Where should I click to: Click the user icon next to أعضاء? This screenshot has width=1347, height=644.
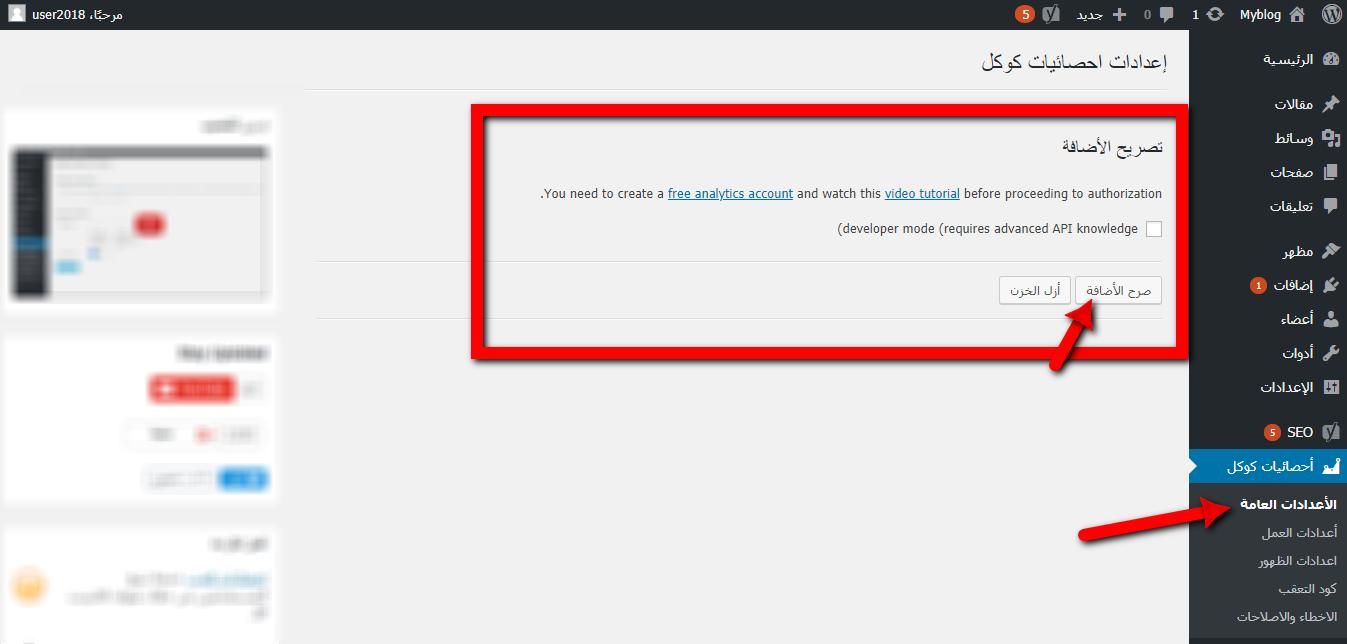(x=1330, y=319)
